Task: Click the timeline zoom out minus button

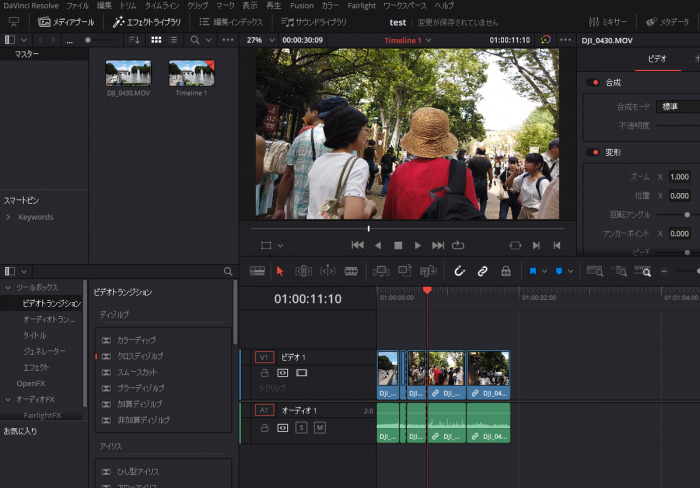Action: 664,271
